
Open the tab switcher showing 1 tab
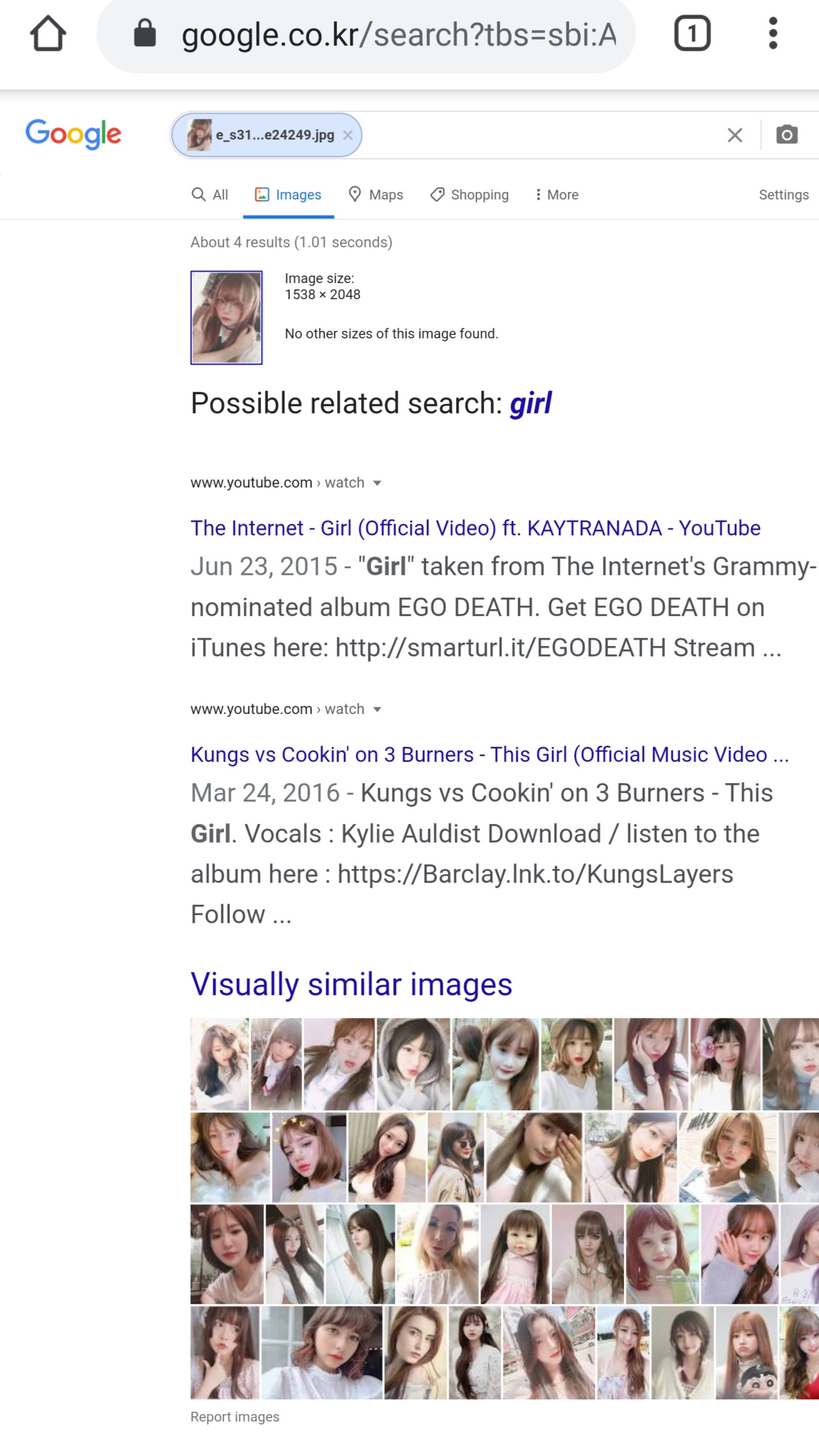coord(692,34)
